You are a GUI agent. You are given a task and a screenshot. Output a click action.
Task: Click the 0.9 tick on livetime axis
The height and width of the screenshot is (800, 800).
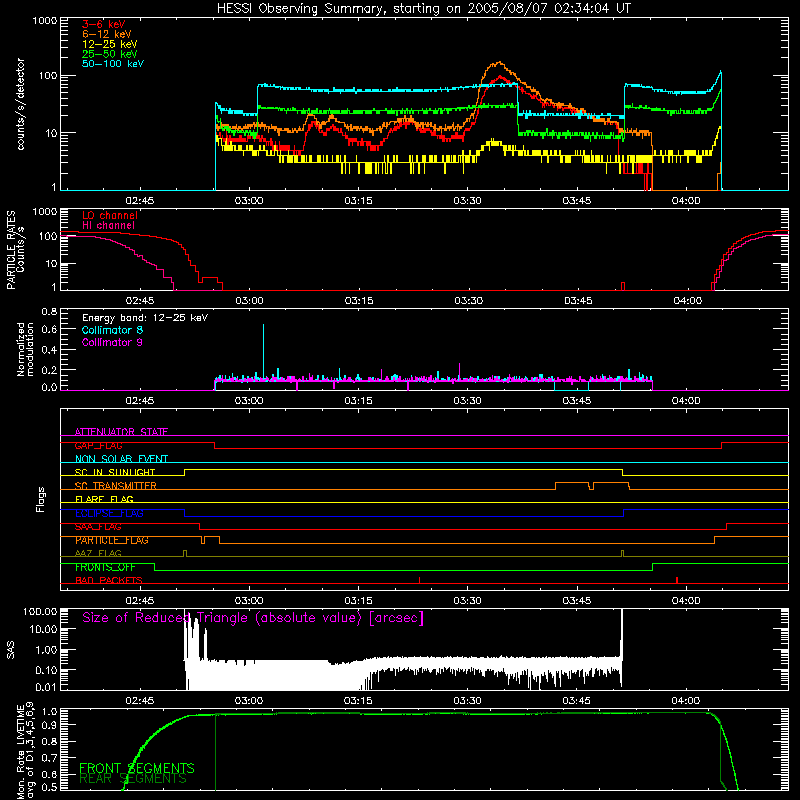(x=51, y=726)
